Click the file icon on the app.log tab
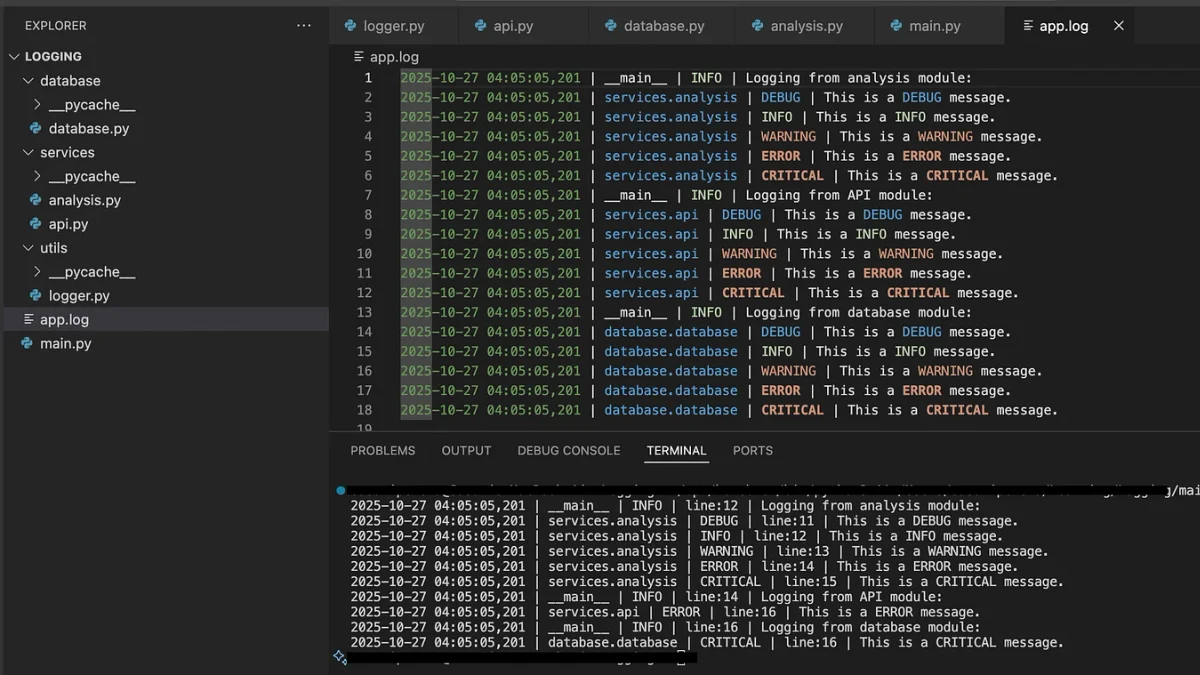Image resolution: width=1200 pixels, height=675 pixels. (x=1028, y=26)
